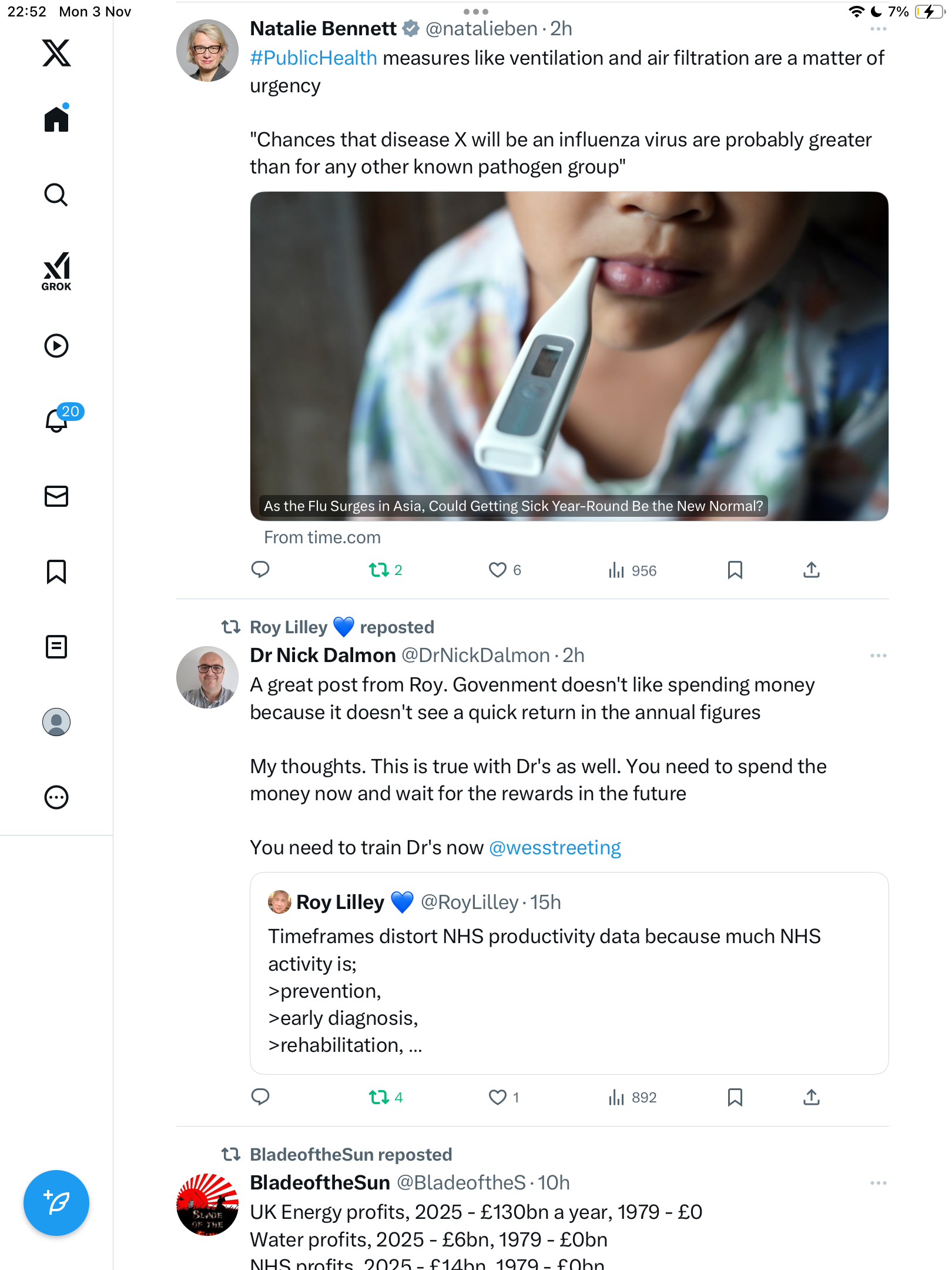Open notifications with 20 badge
Image resolution: width=952 pixels, height=1270 pixels.
58,420
